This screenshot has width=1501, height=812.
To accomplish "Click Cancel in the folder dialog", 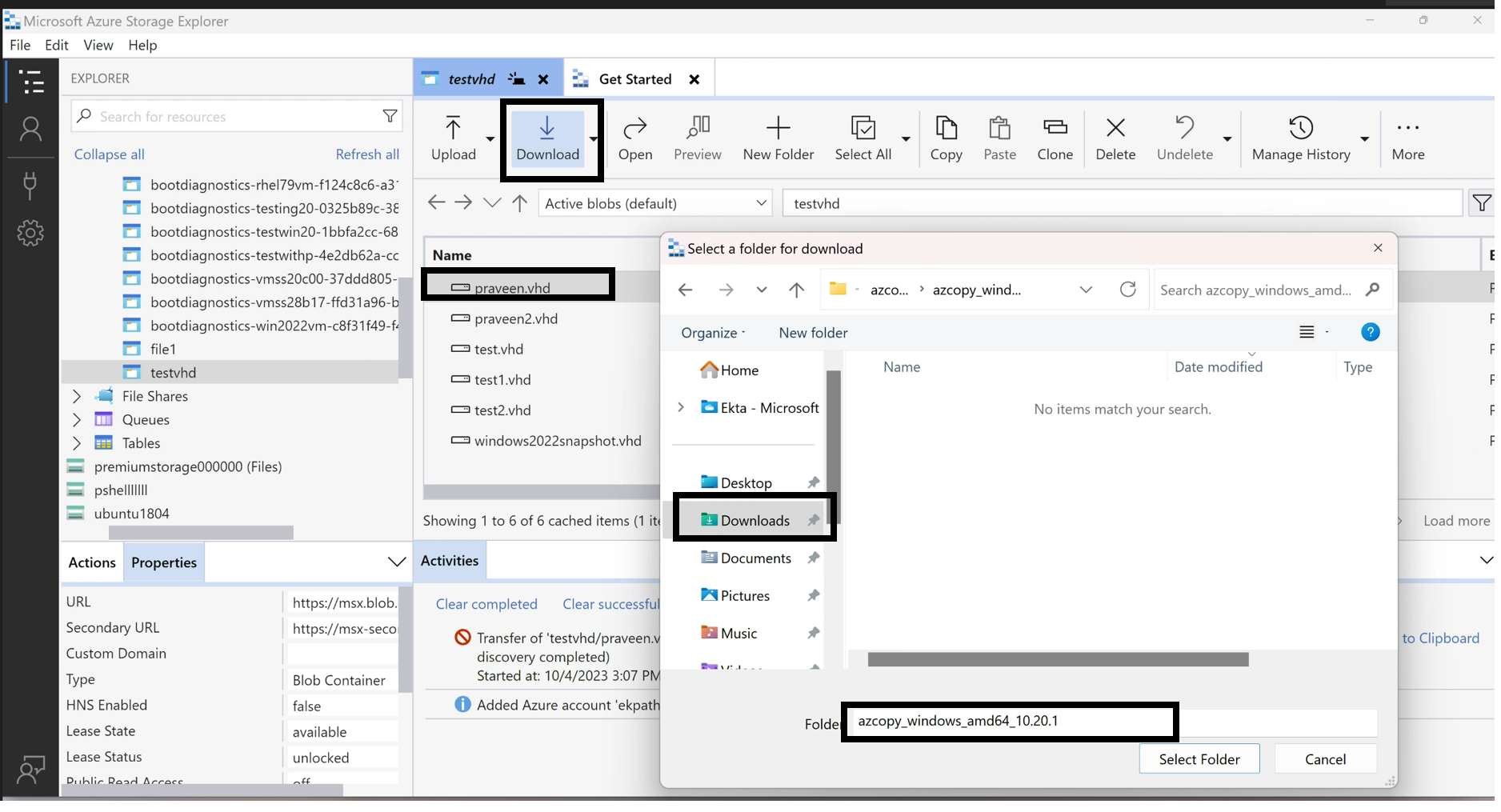I will [x=1325, y=759].
